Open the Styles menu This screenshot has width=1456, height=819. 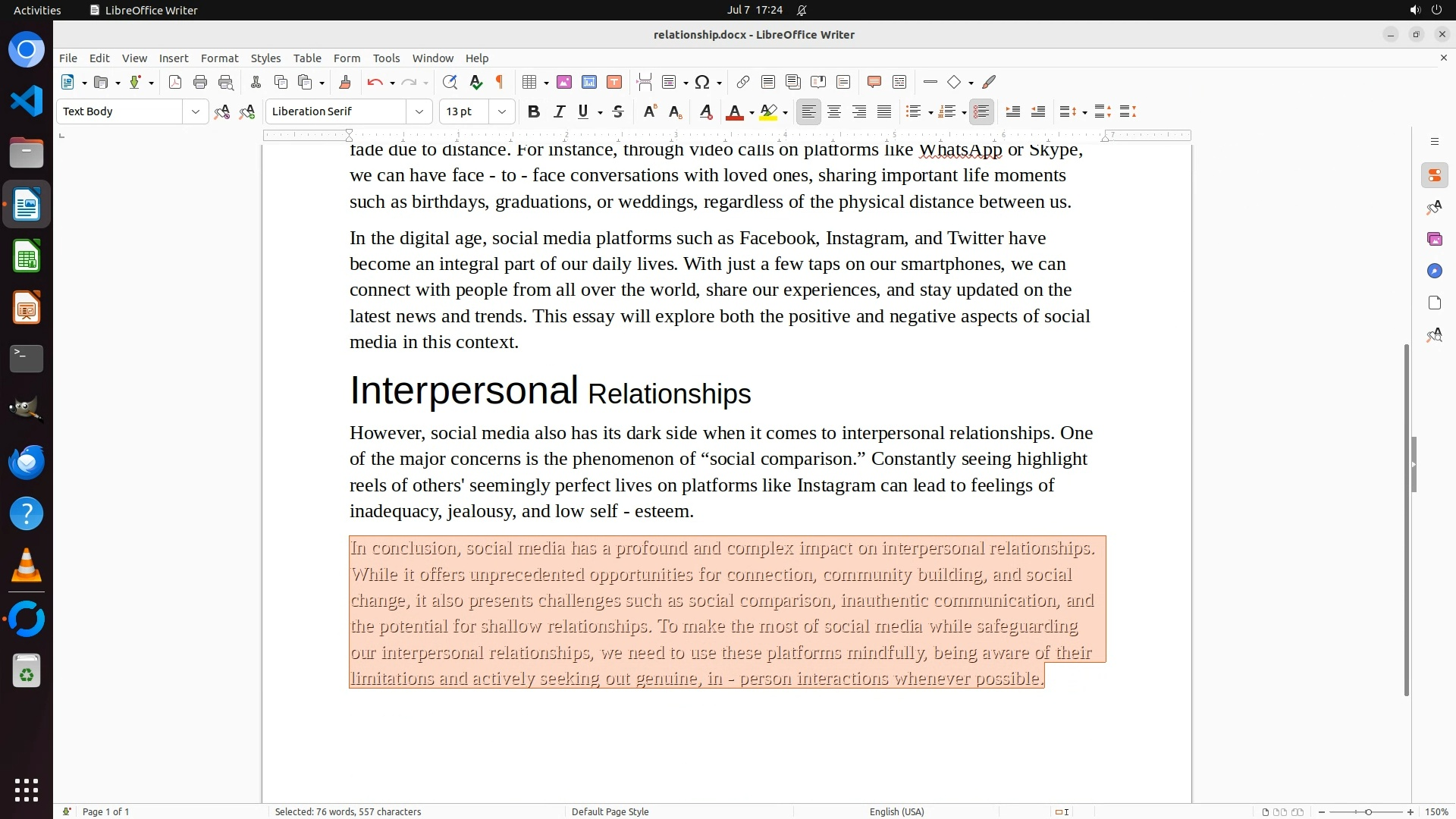265,58
